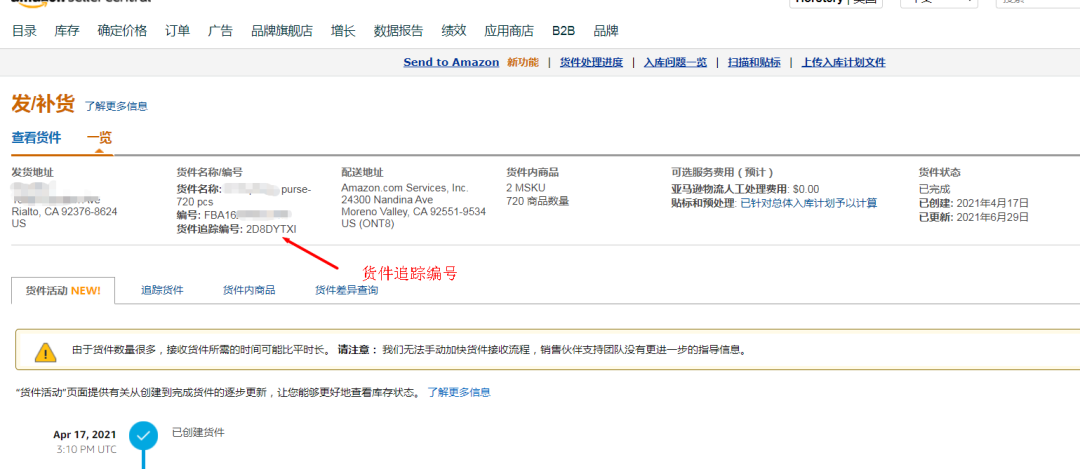Open the 货件差异查询 tab
This screenshot has width=1080, height=469.
(347, 290)
